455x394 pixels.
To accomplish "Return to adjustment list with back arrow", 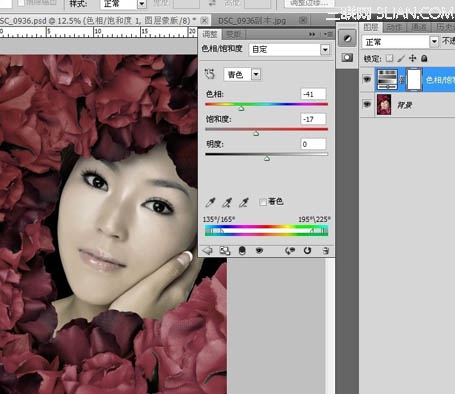I will coord(207,250).
